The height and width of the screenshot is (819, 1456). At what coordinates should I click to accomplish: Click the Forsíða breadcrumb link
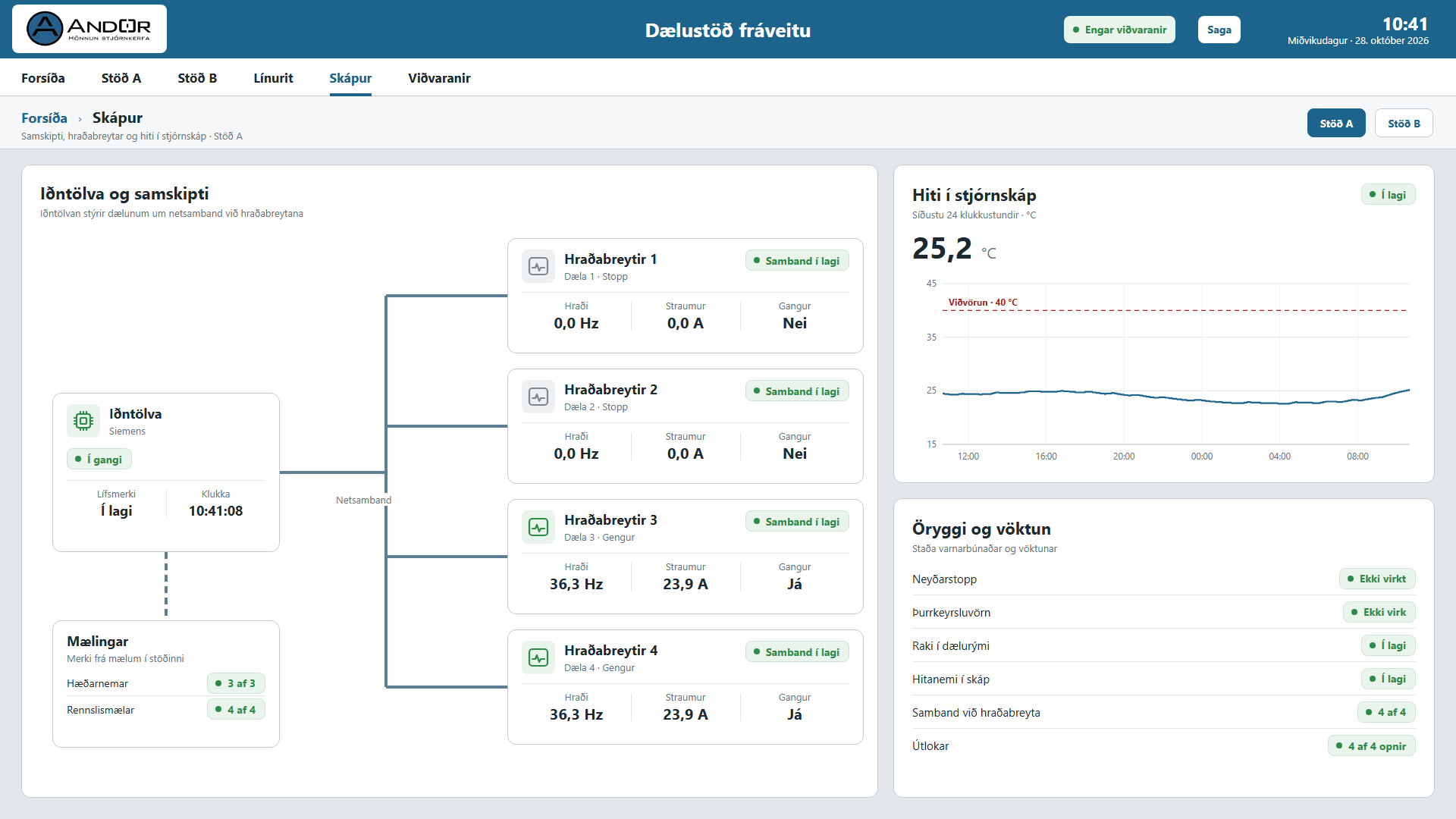pos(44,118)
